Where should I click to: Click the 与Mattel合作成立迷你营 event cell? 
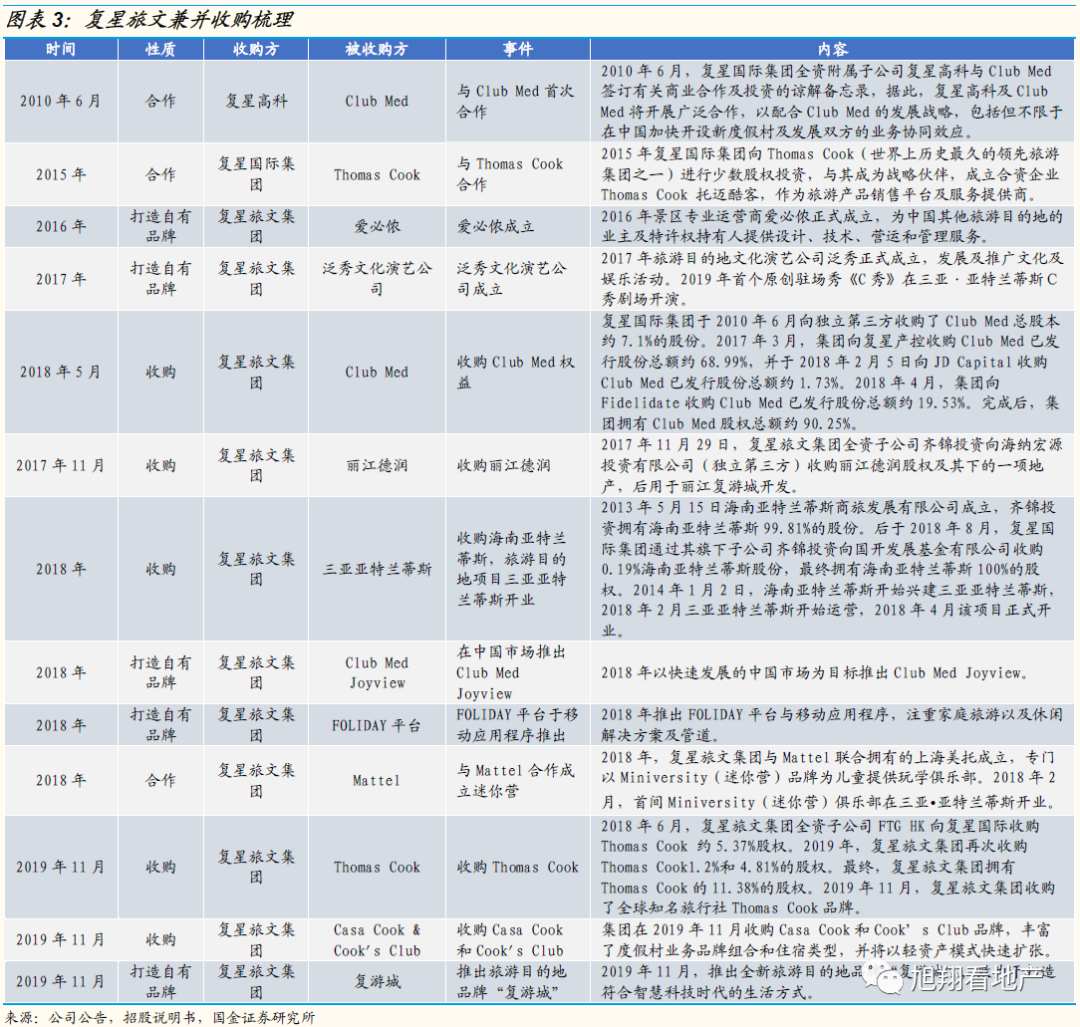point(517,780)
